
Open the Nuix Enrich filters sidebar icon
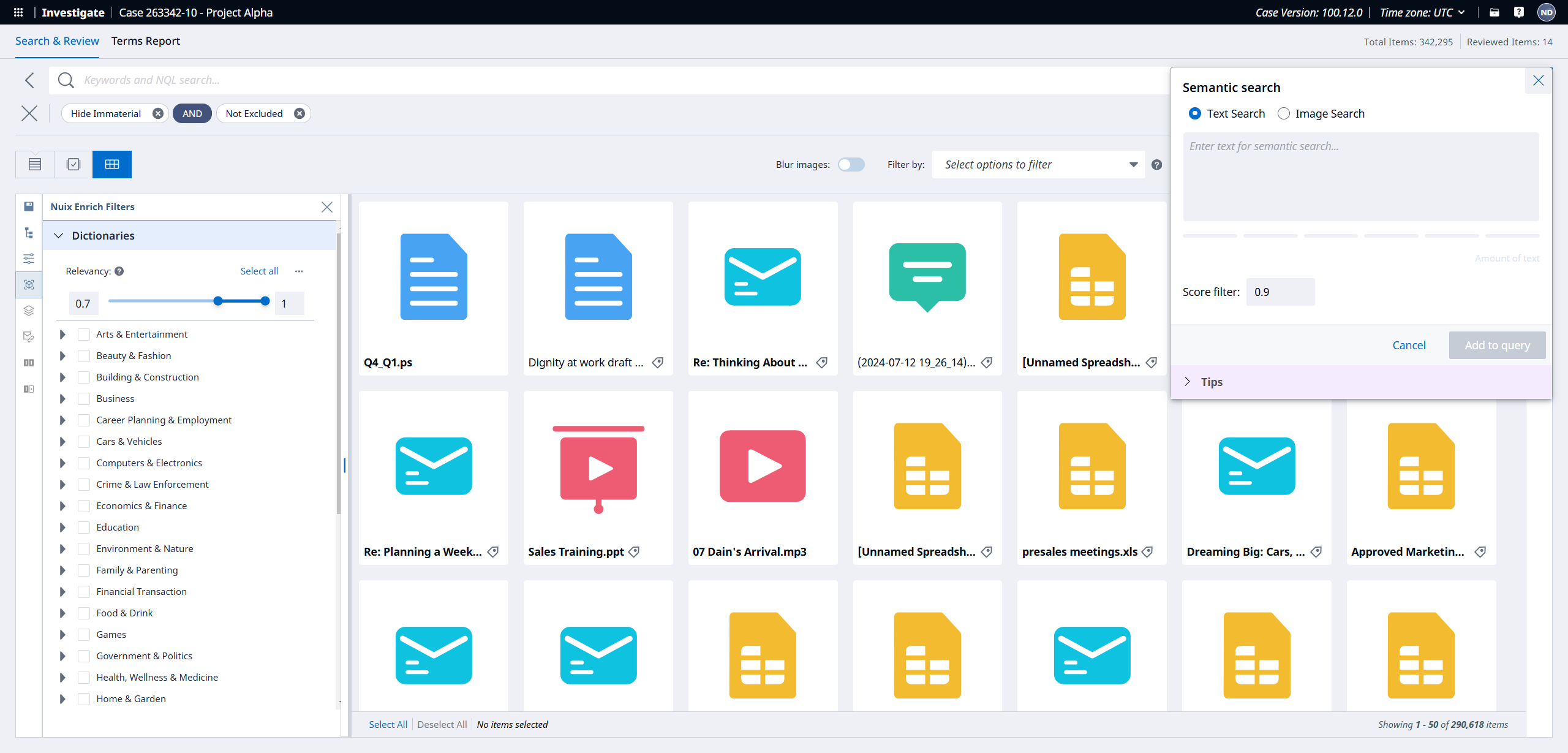(x=29, y=284)
